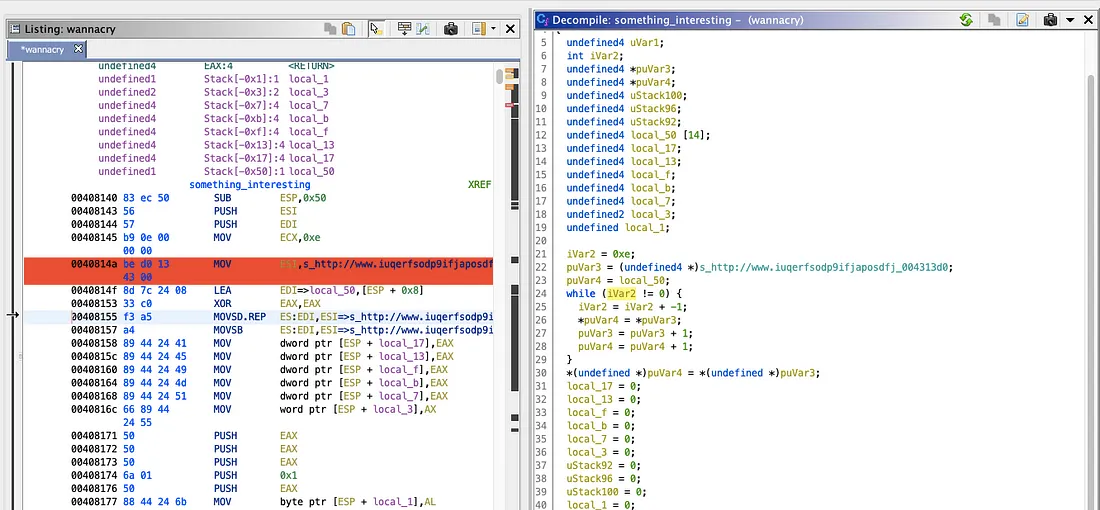
Task: Expand the Listing margin options dropdown arrow
Action: pyautogui.click(x=493, y=29)
